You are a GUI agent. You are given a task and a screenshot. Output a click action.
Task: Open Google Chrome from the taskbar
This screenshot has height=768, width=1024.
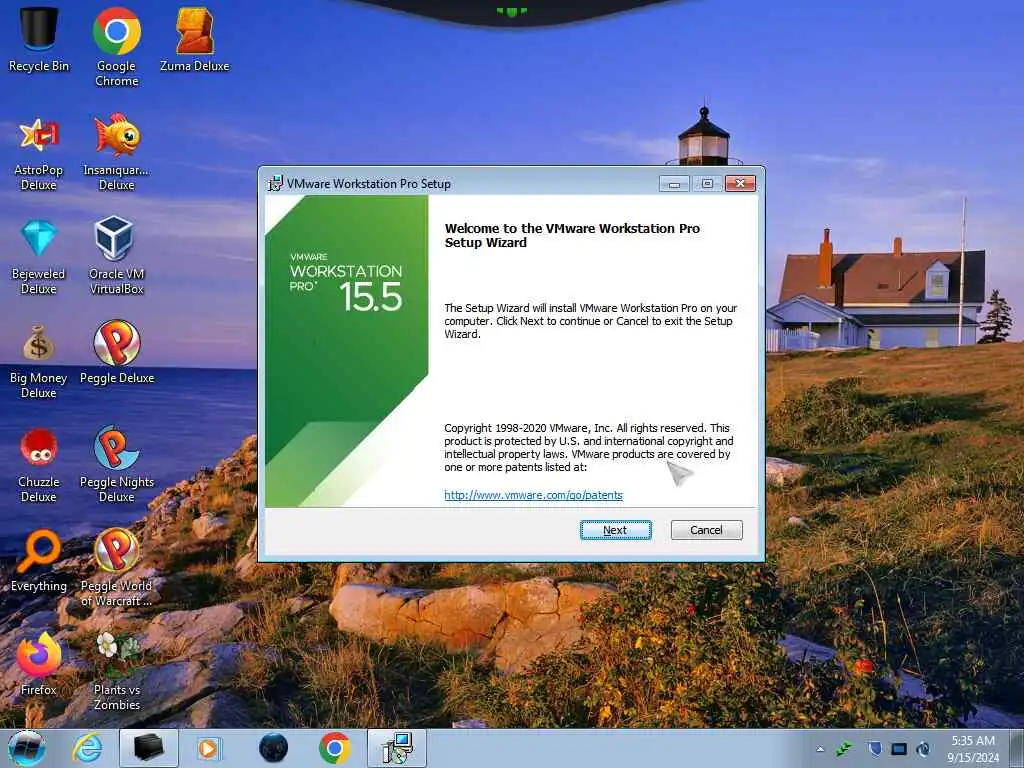pos(334,748)
